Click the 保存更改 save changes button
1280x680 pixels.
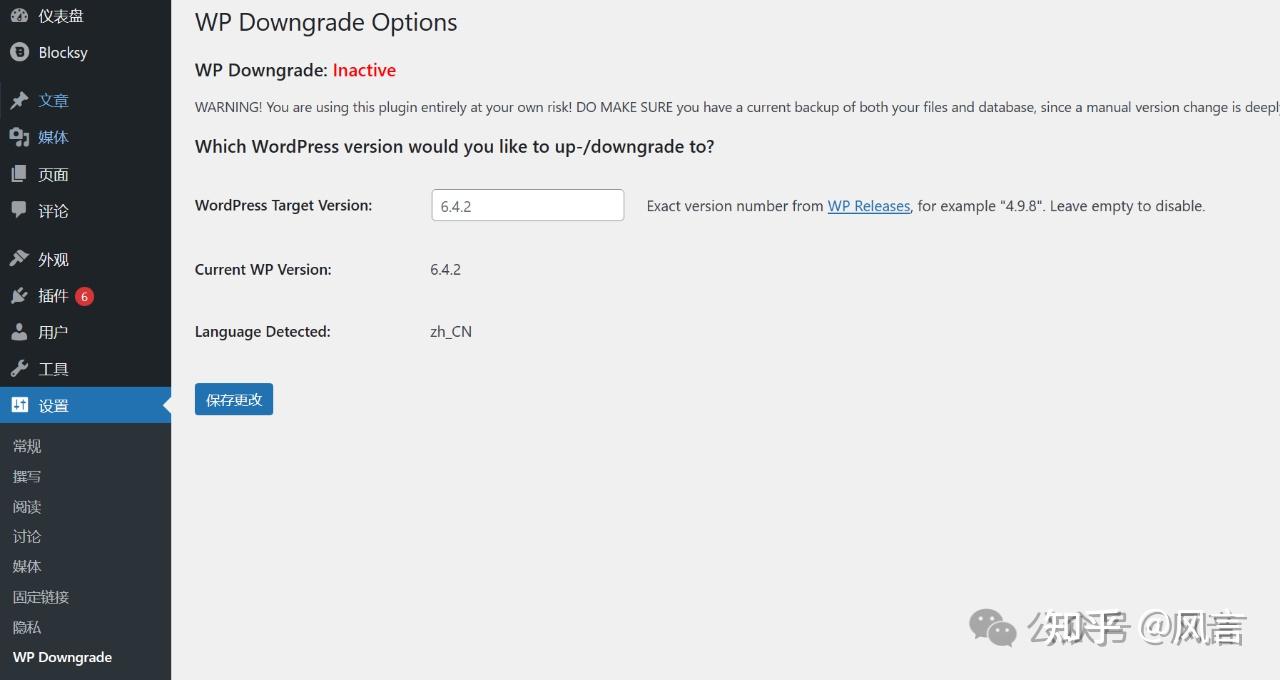coord(233,399)
